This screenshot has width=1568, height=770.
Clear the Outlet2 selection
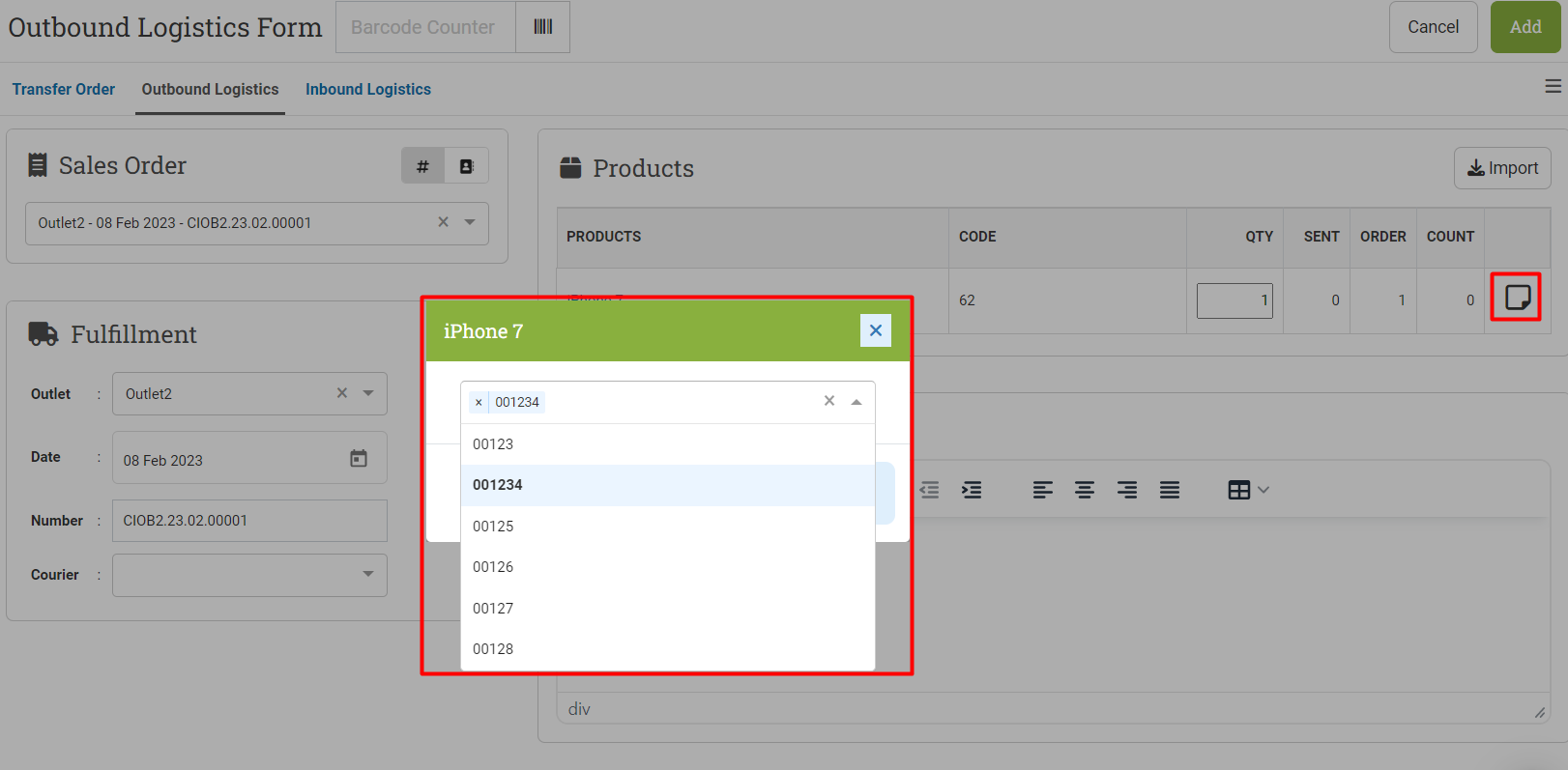pyautogui.click(x=342, y=393)
